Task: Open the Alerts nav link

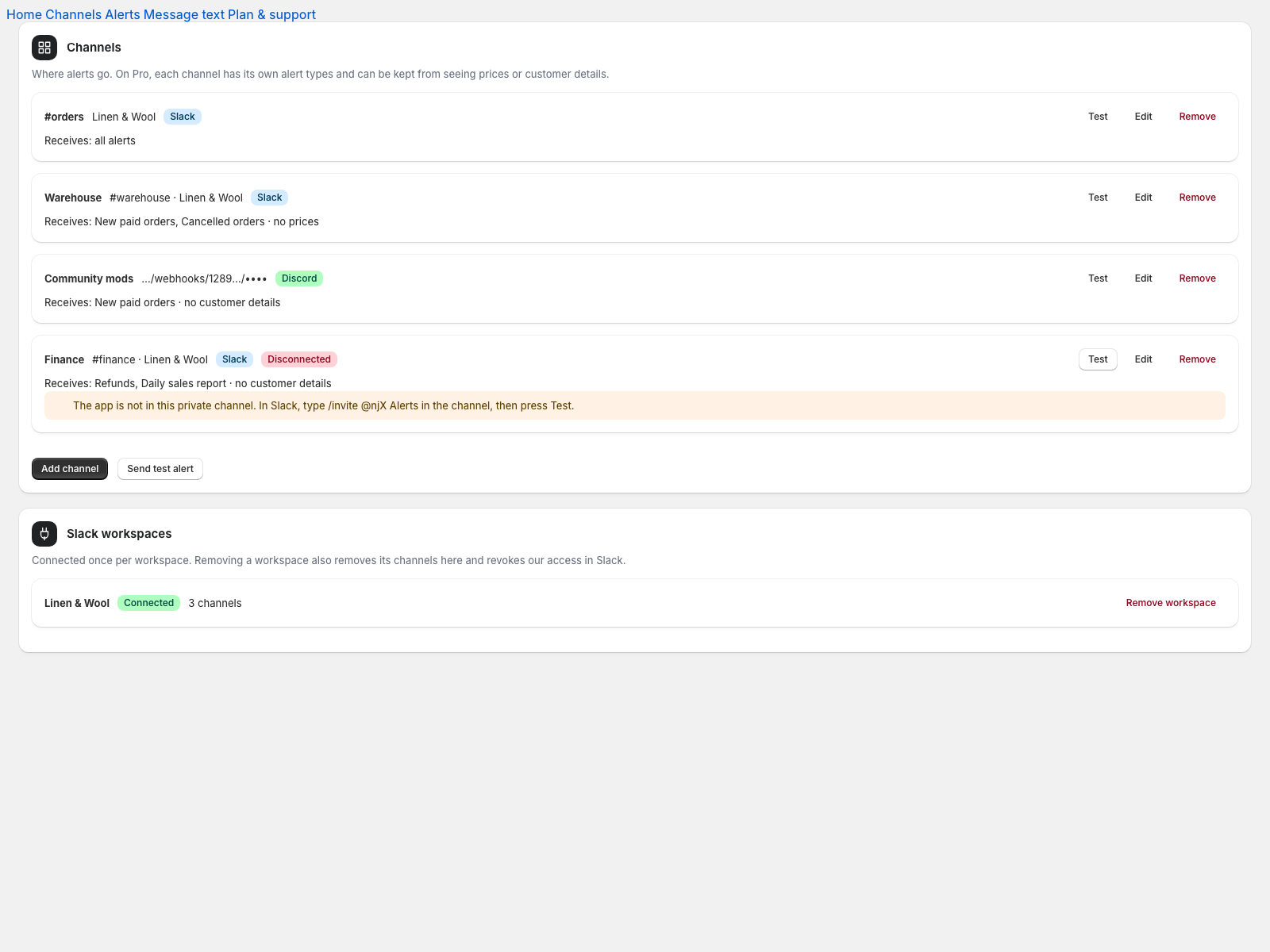Action: pyautogui.click(x=122, y=14)
